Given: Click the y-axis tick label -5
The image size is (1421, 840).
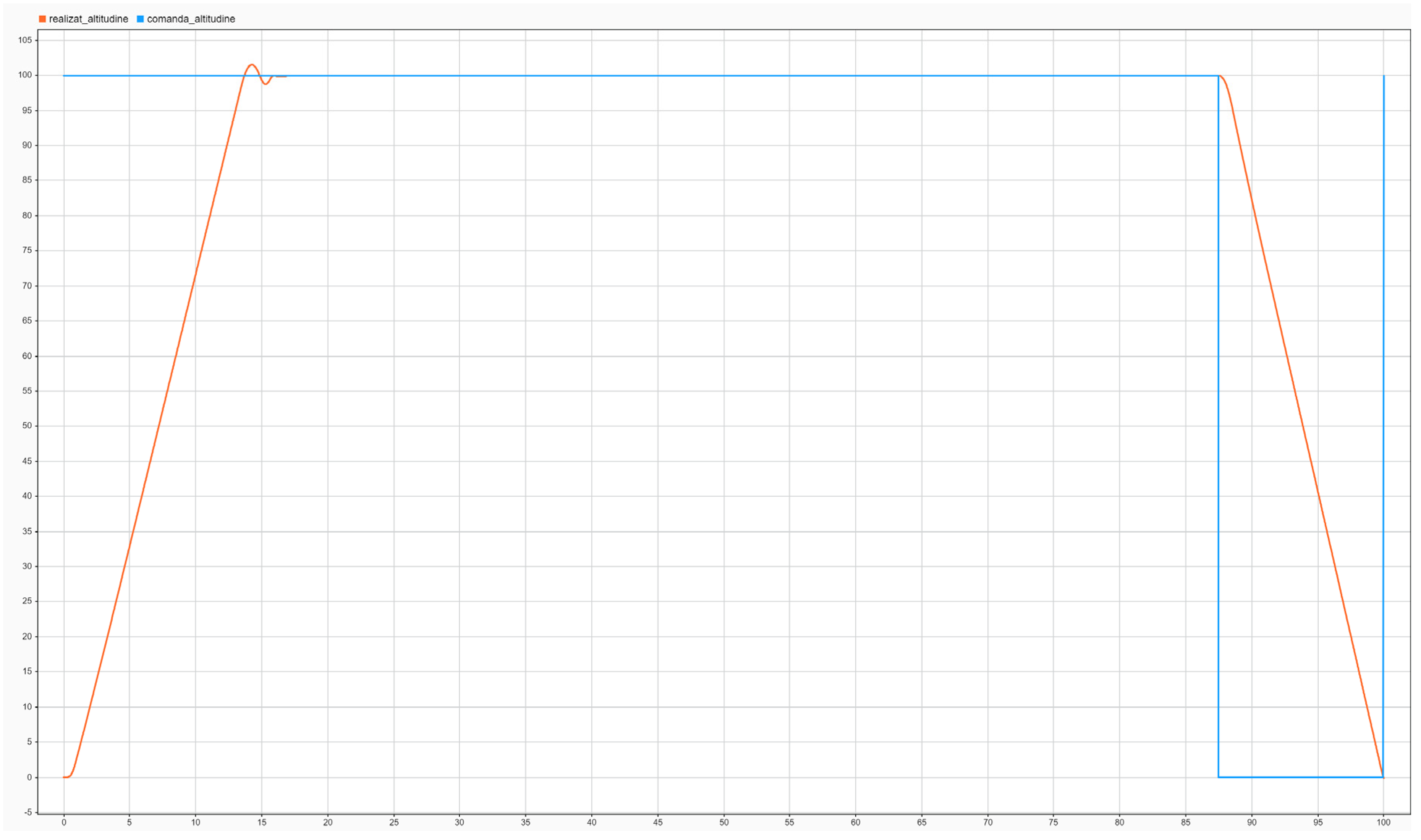Looking at the screenshot, I should 28,813.
